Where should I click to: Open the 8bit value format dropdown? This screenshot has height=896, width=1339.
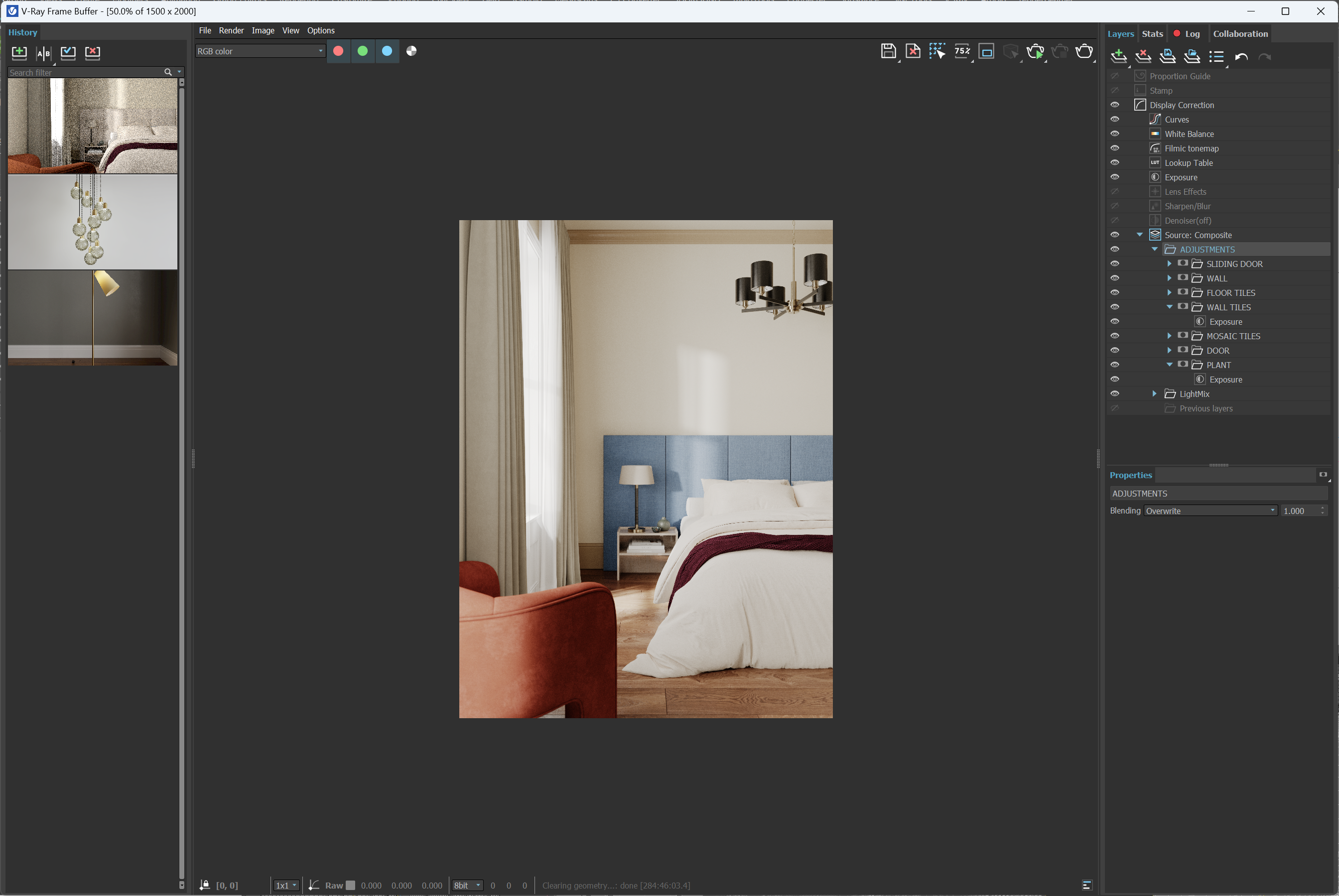(x=467, y=885)
